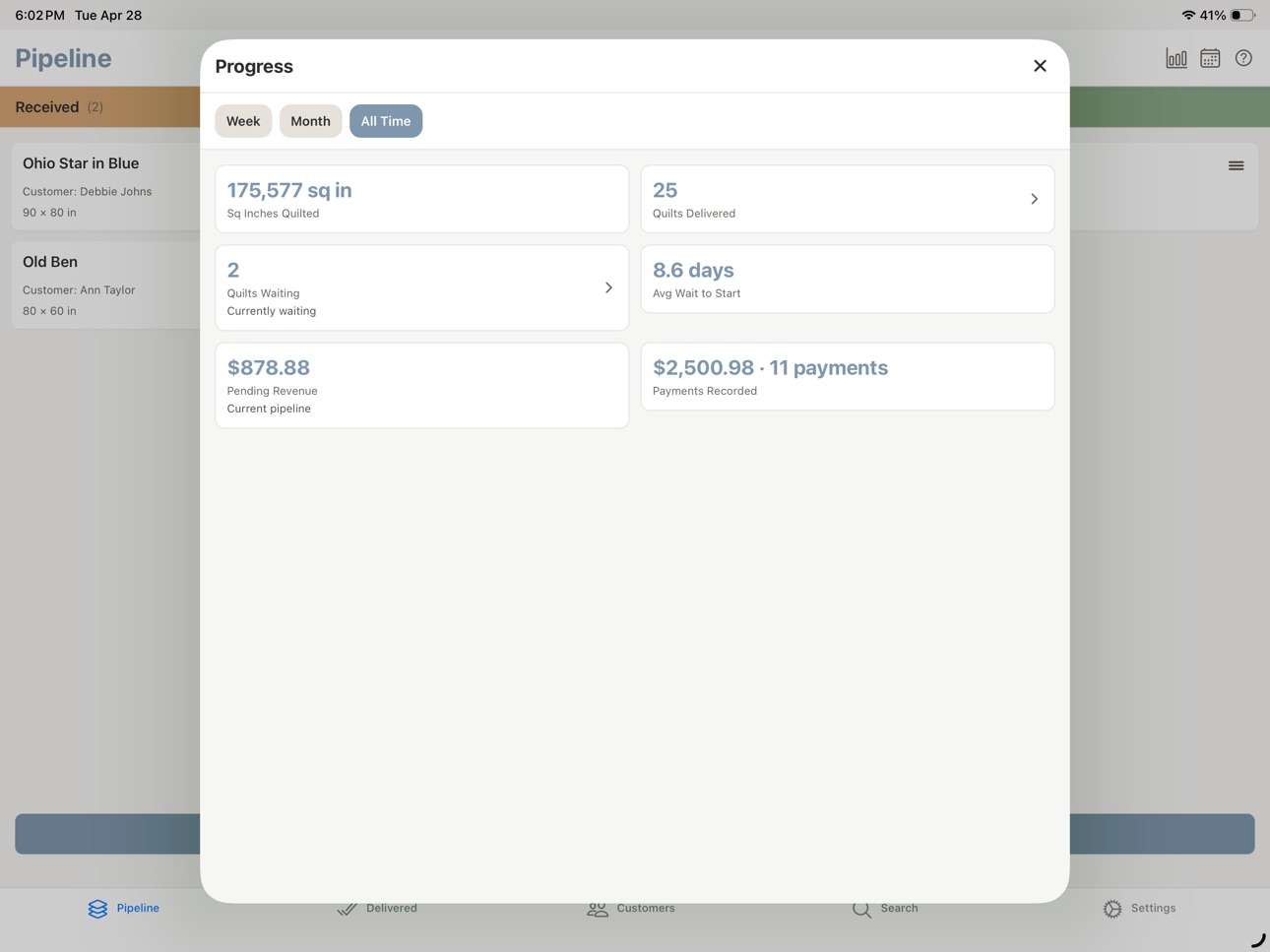Image resolution: width=1270 pixels, height=952 pixels.
Task: Tap the status bar clock
Action: click(39, 15)
